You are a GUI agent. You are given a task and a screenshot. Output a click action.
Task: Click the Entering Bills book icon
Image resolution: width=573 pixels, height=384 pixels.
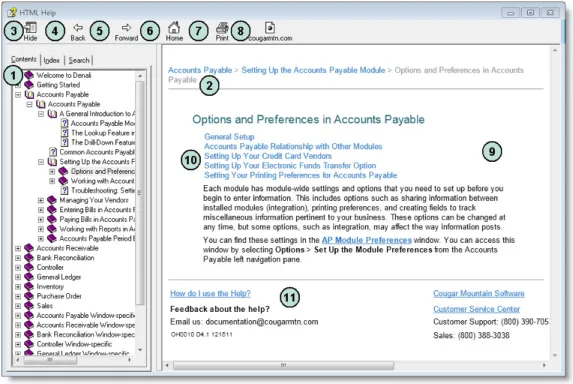[52, 209]
